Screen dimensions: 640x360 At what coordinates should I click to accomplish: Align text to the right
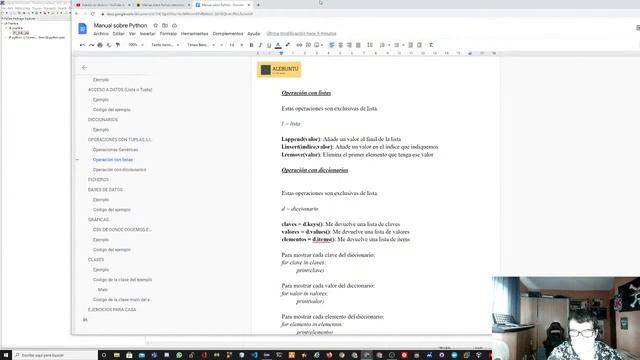[349, 45]
